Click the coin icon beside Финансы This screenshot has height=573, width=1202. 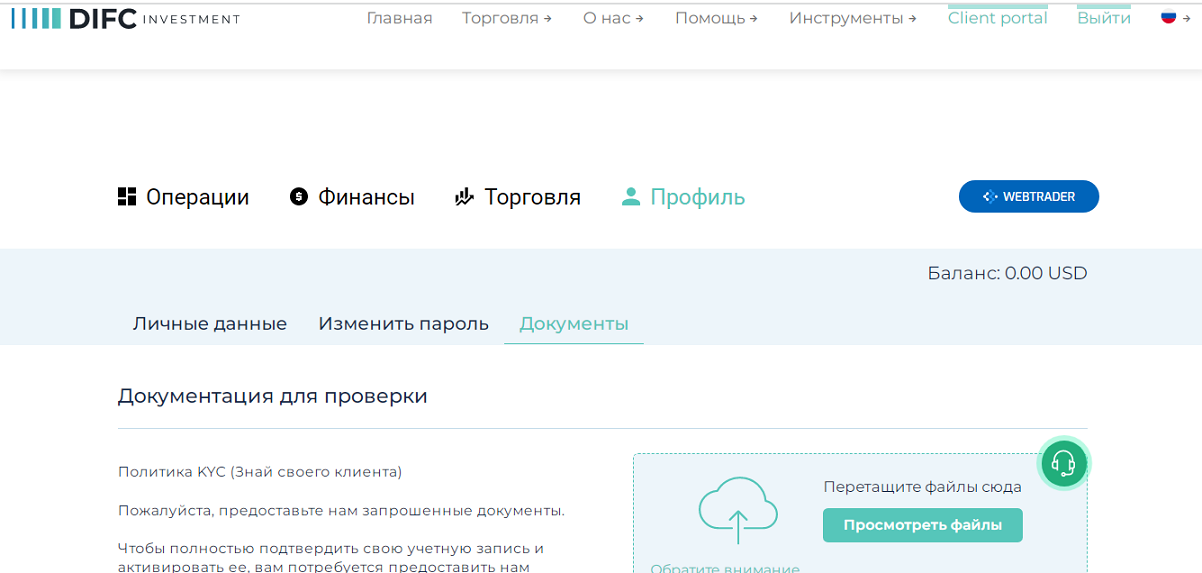[x=299, y=197]
